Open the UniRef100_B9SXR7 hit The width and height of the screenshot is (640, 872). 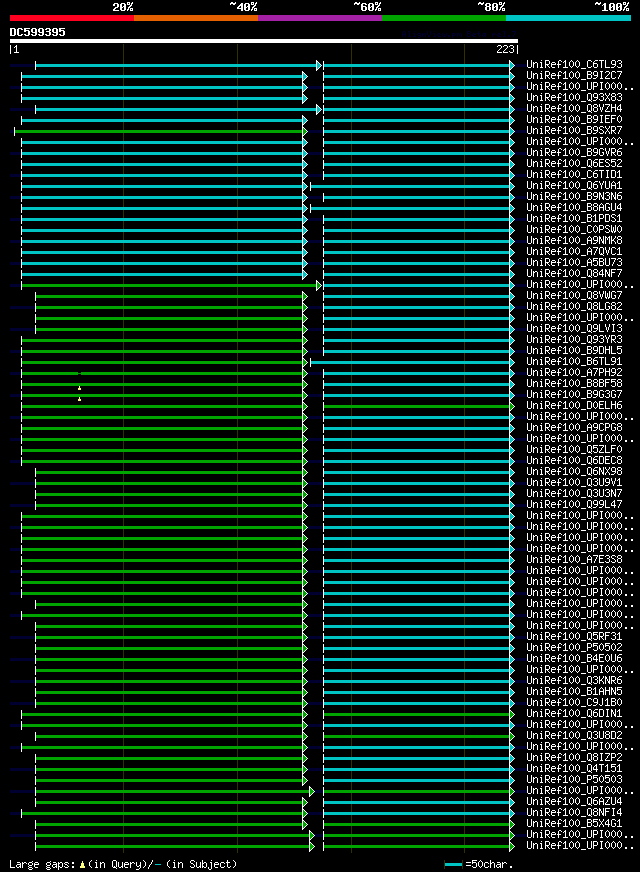click(x=574, y=130)
